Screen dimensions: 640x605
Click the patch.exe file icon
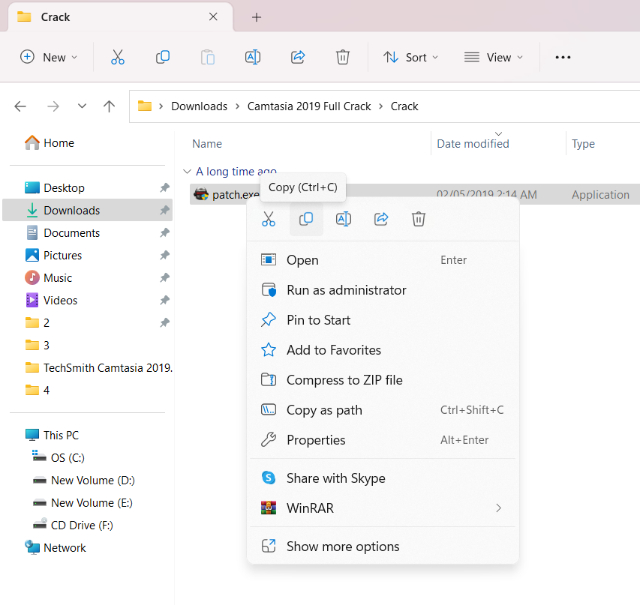pos(201,194)
